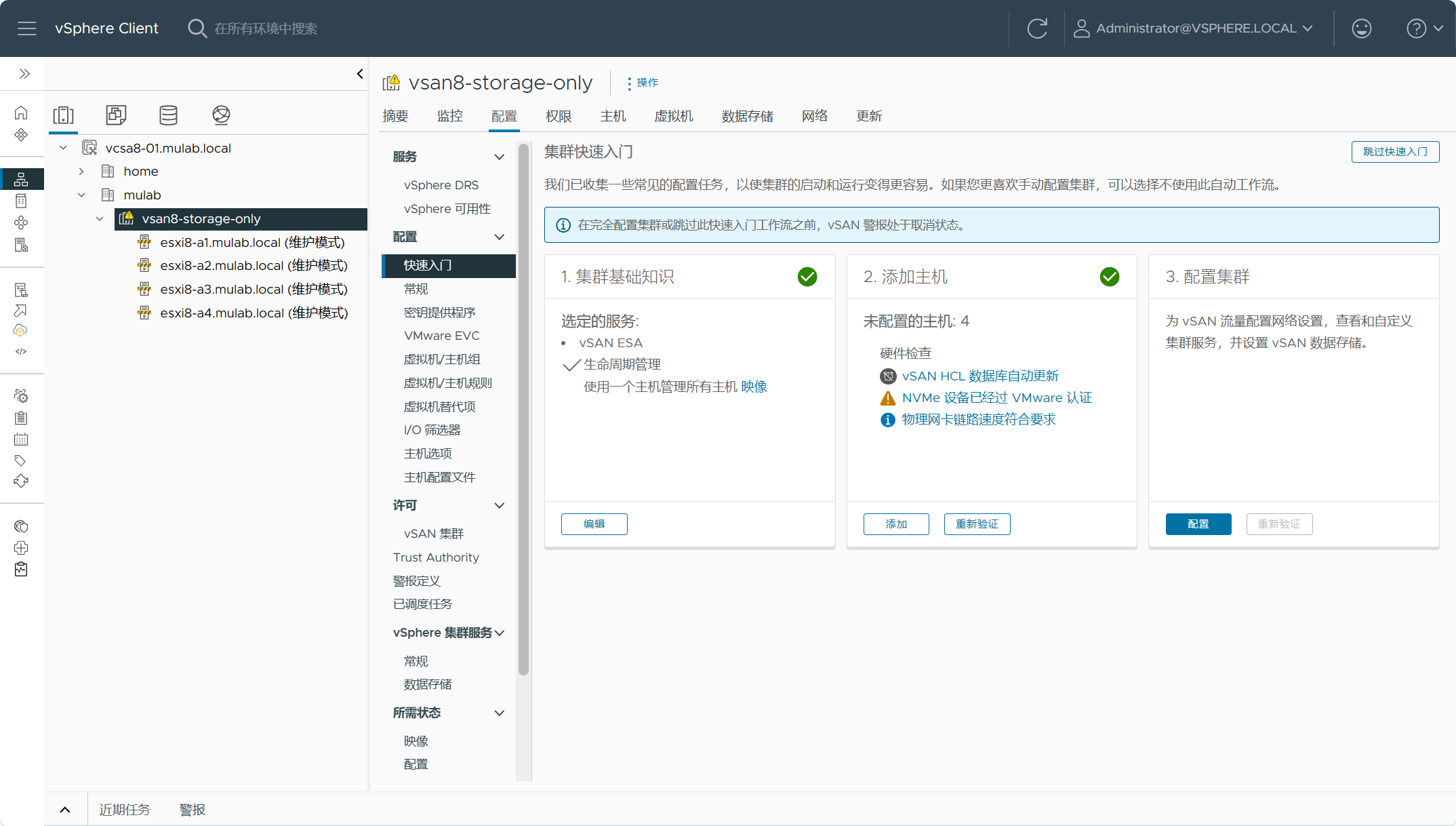Collapse the 所需状态 section chevron

pyautogui.click(x=500, y=713)
